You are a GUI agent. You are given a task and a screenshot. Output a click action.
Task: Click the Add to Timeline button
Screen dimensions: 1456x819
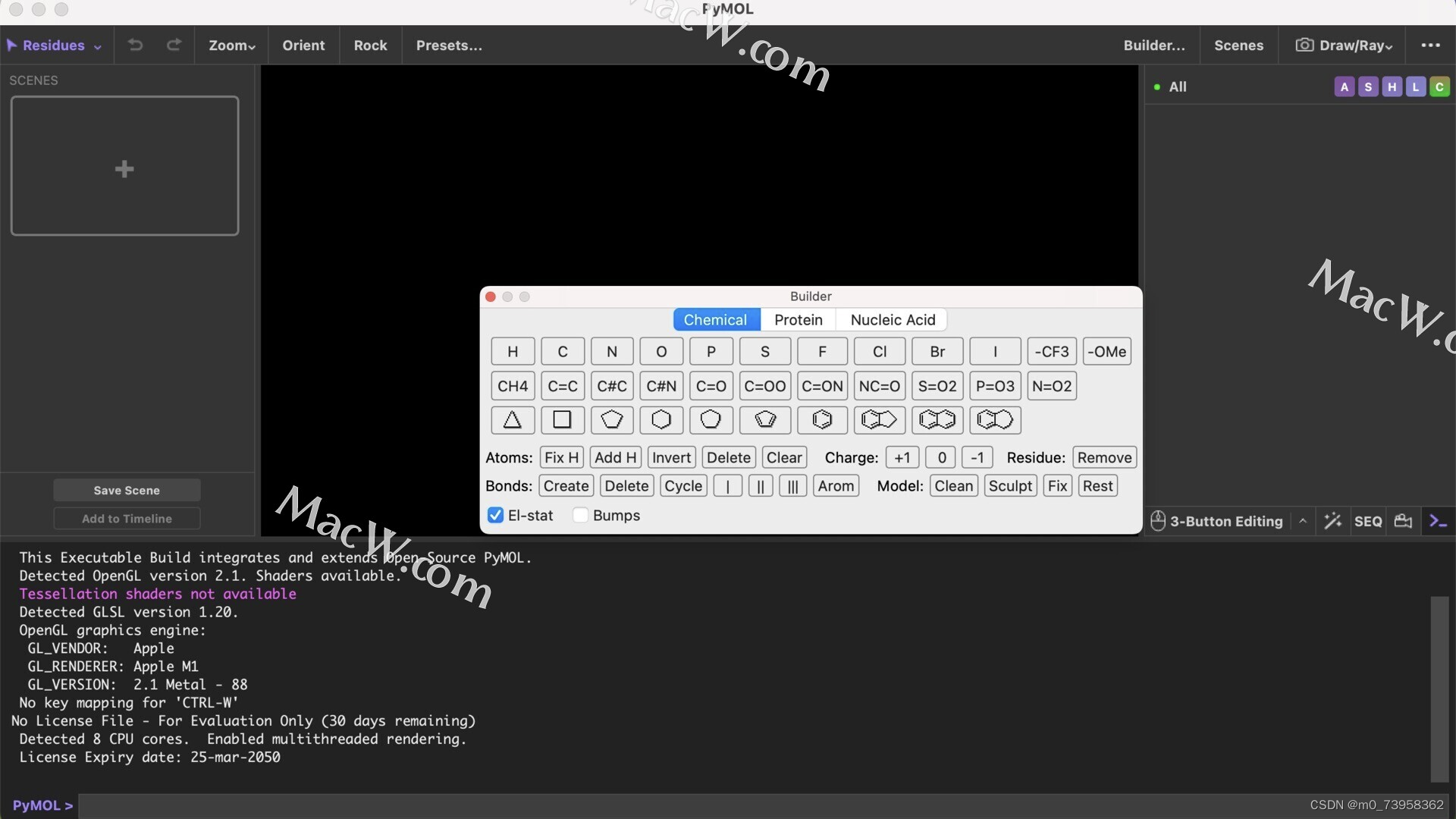tap(127, 519)
